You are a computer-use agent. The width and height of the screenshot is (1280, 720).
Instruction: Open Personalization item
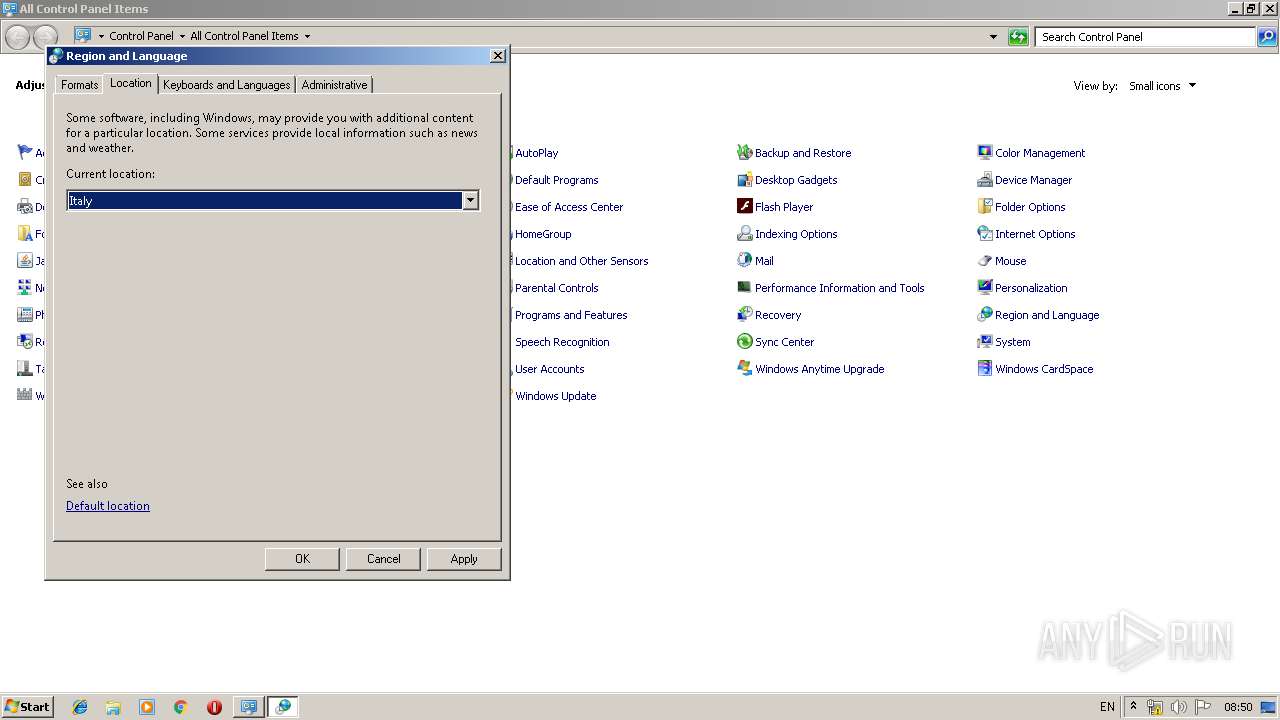coord(1022,288)
